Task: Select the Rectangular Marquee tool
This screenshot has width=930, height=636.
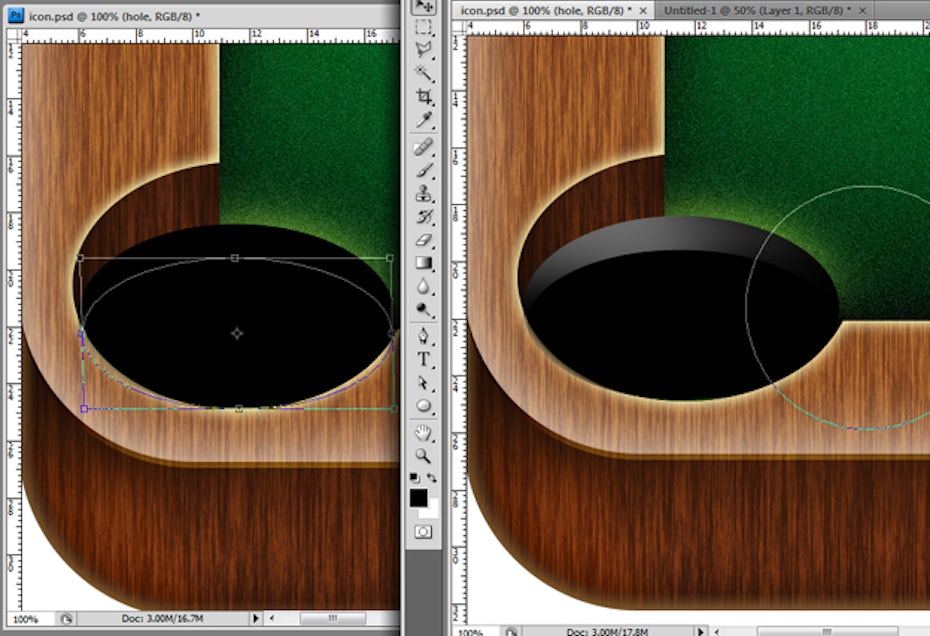Action: point(424,28)
